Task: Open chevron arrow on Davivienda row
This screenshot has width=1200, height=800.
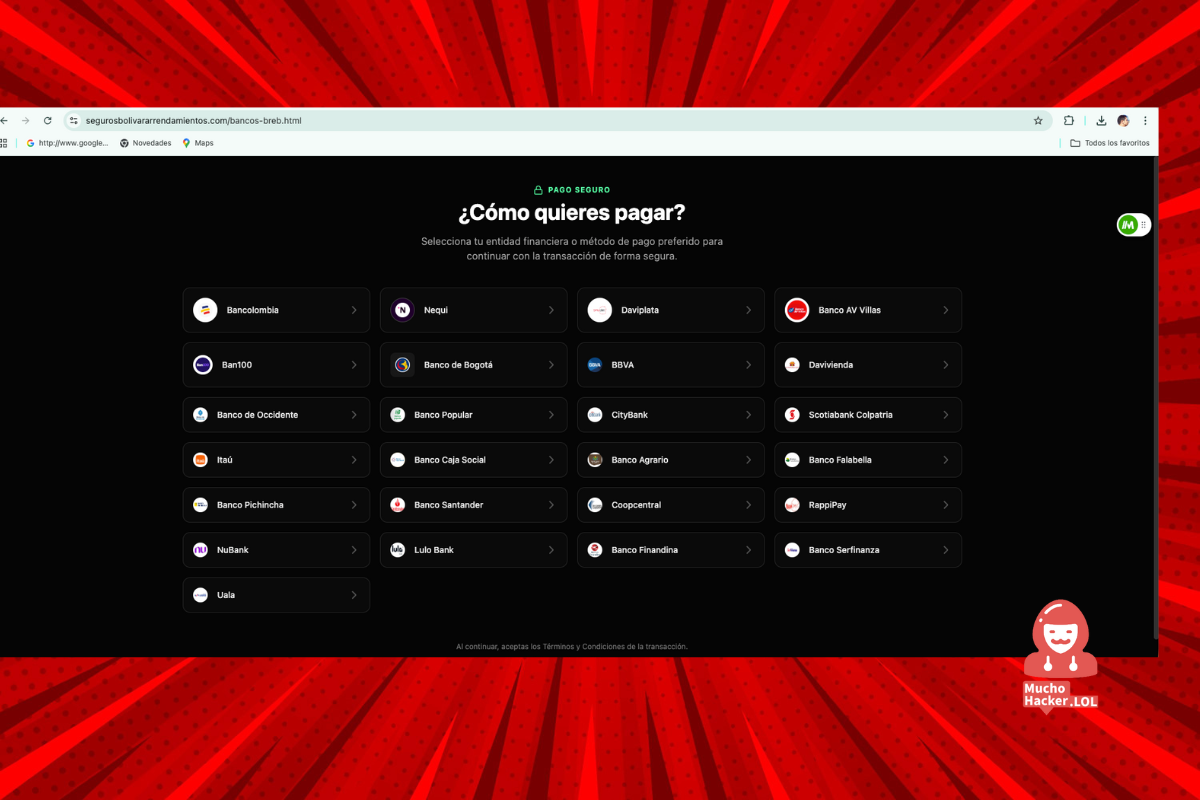Action: pyautogui.click(x=946, y=365)
